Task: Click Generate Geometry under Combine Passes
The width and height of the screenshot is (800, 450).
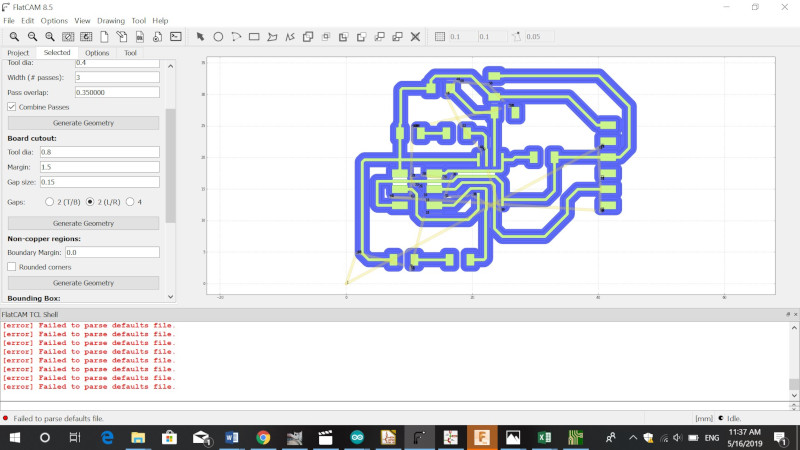Action: tap(83, 123)
